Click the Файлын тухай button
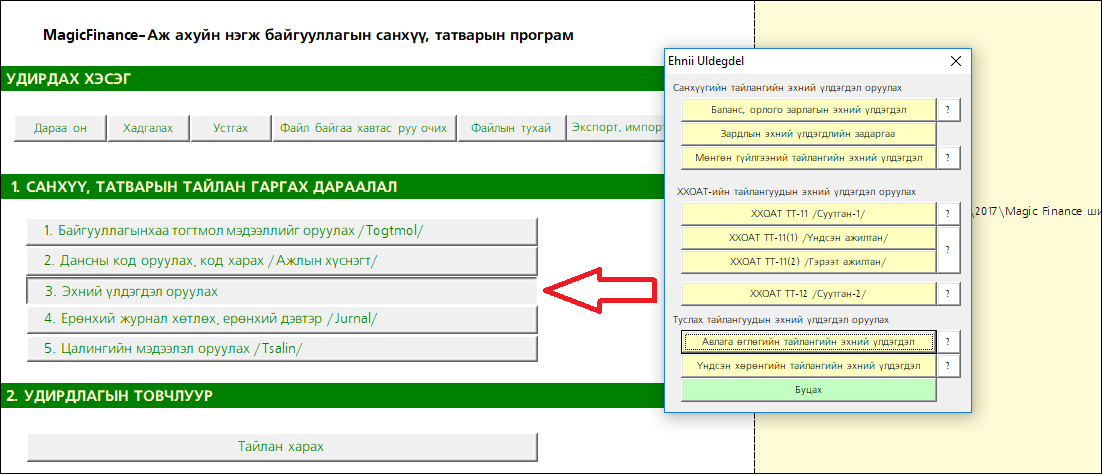Image resolution: width=1102 pixels, height=474 pixels. [x=511, y=128]
